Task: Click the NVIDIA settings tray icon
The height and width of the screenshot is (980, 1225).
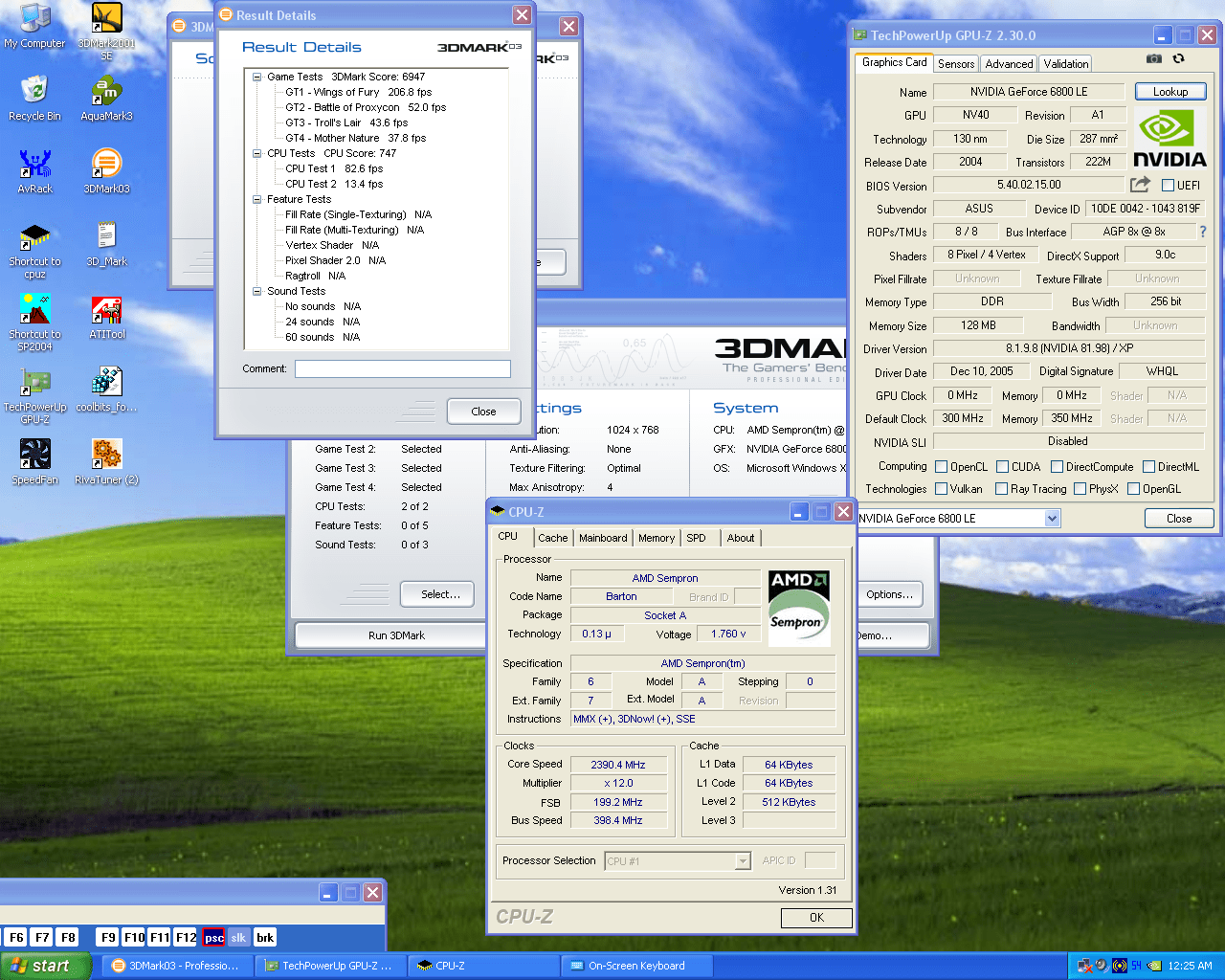Action: (x=1154, y=966)
